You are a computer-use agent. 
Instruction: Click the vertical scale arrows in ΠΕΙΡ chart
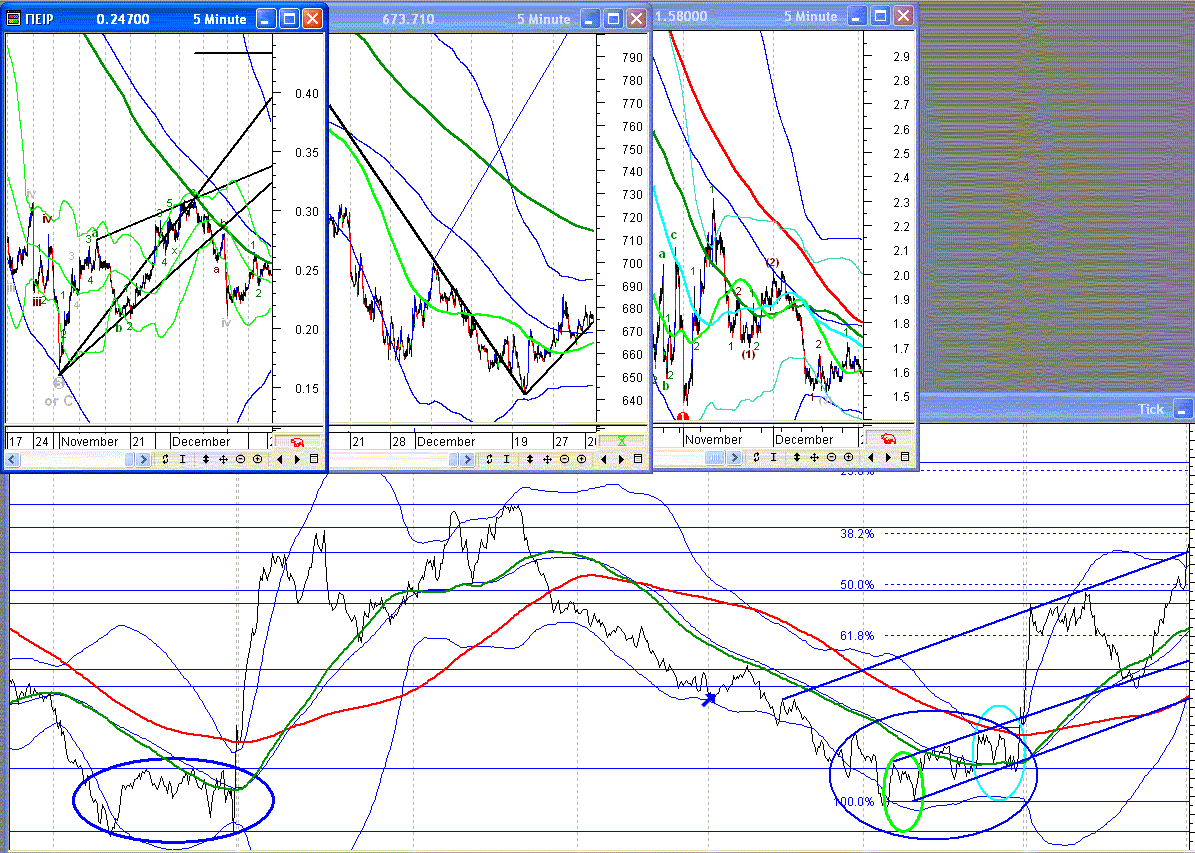click(206, 459)
